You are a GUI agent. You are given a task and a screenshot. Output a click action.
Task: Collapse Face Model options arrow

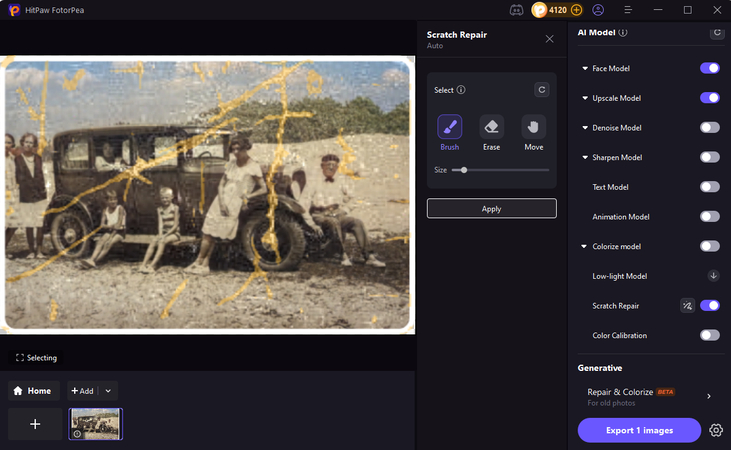click(585, 69)
